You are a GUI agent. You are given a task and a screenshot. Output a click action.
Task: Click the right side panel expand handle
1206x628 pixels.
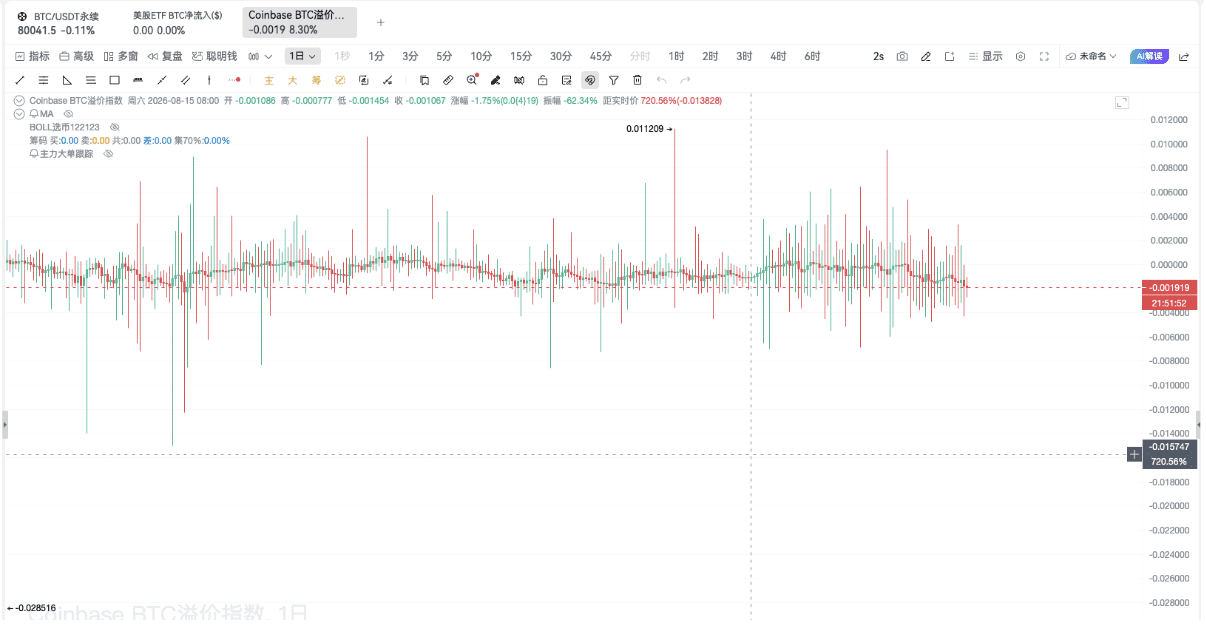click(1200, 426)
